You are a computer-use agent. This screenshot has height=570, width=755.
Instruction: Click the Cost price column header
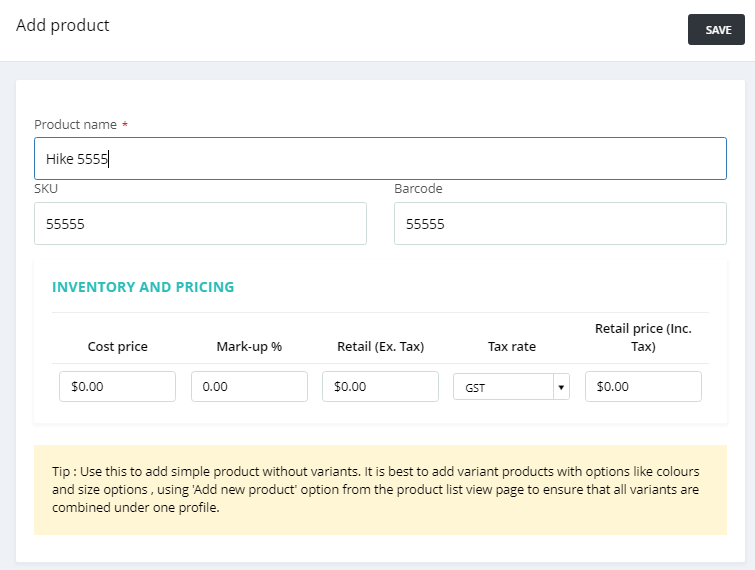coord(117,347)
